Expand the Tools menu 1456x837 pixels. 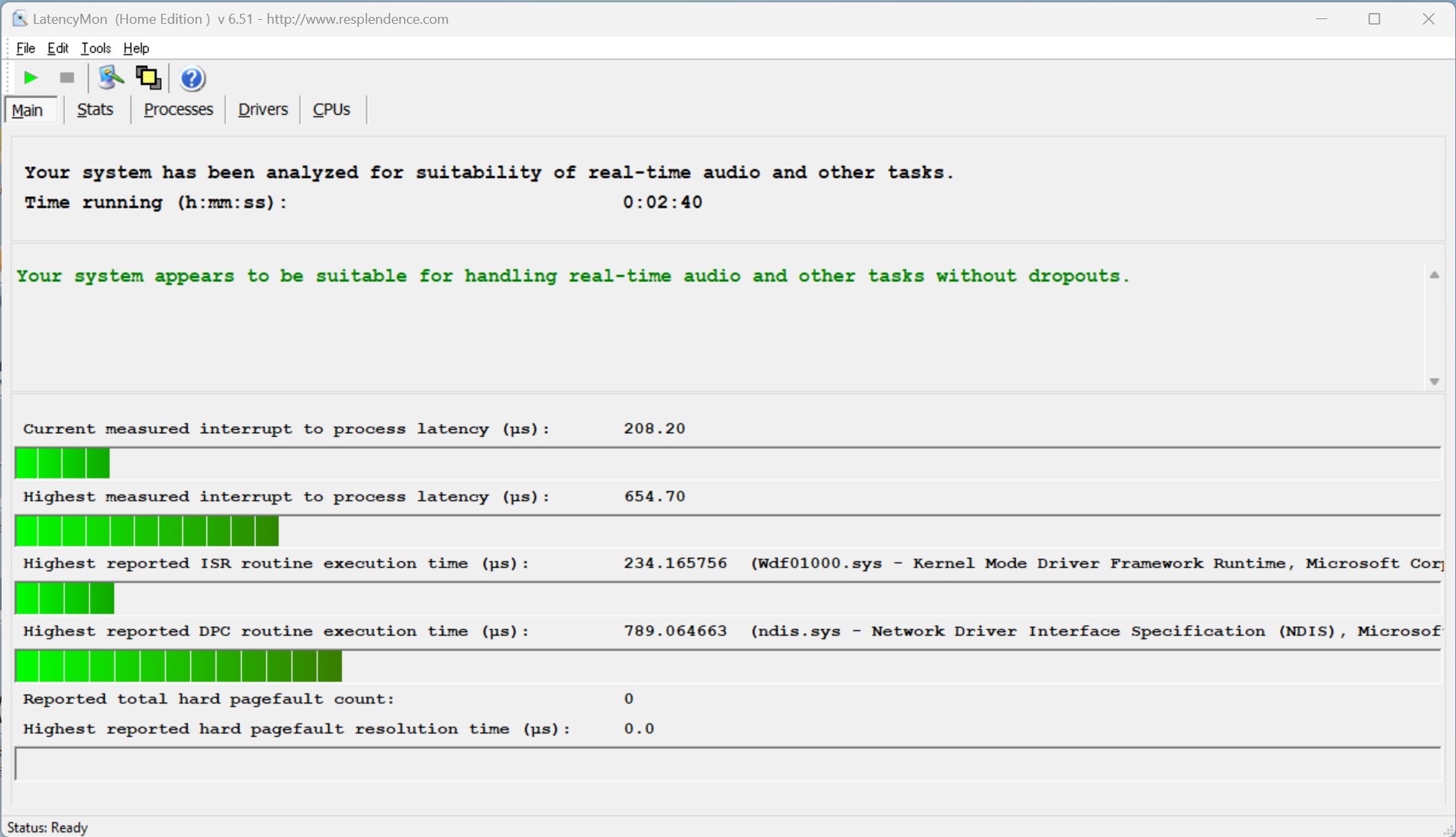point(96,48)
